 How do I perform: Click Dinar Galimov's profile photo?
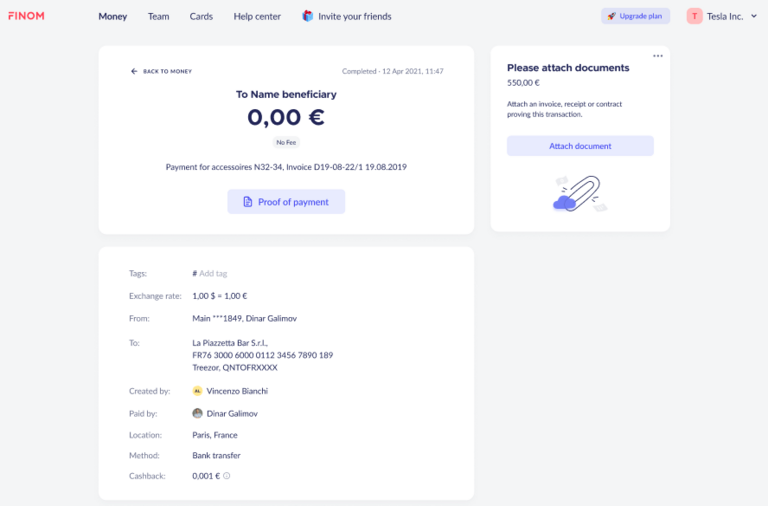click(x=197, y=413)
